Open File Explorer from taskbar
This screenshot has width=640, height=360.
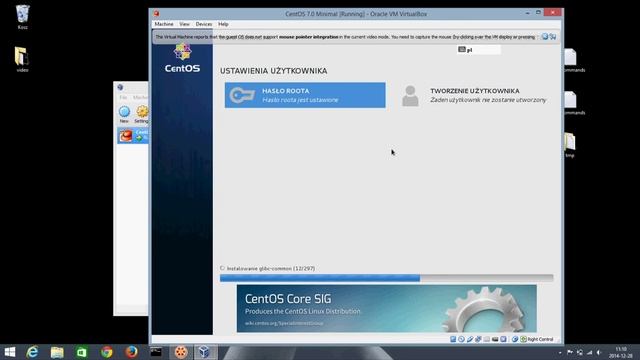pyautogui.click(x=57, y=352)
